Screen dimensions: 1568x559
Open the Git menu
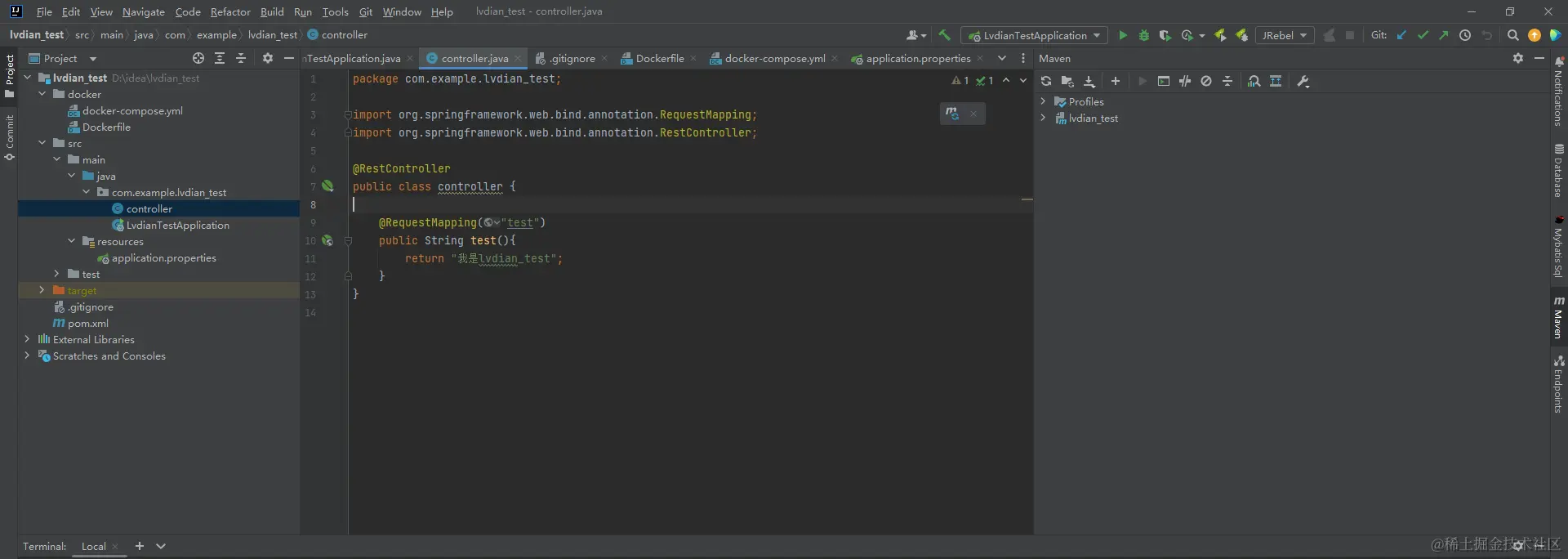point(365,11)
